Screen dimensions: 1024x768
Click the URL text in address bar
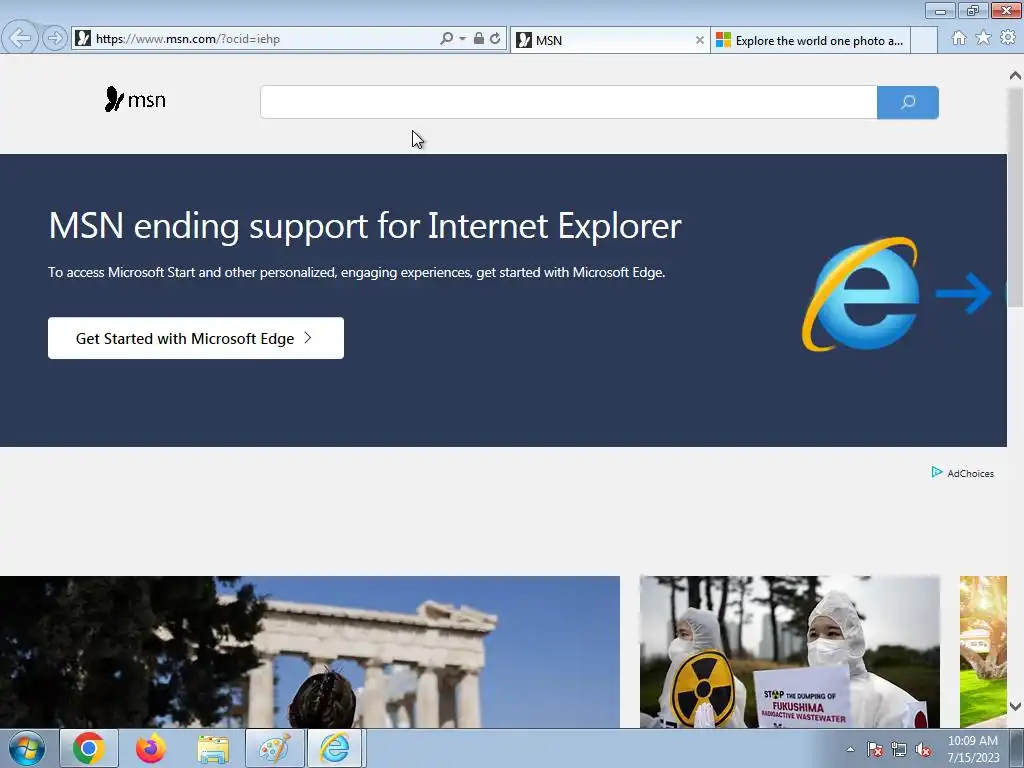pos(188,39)
